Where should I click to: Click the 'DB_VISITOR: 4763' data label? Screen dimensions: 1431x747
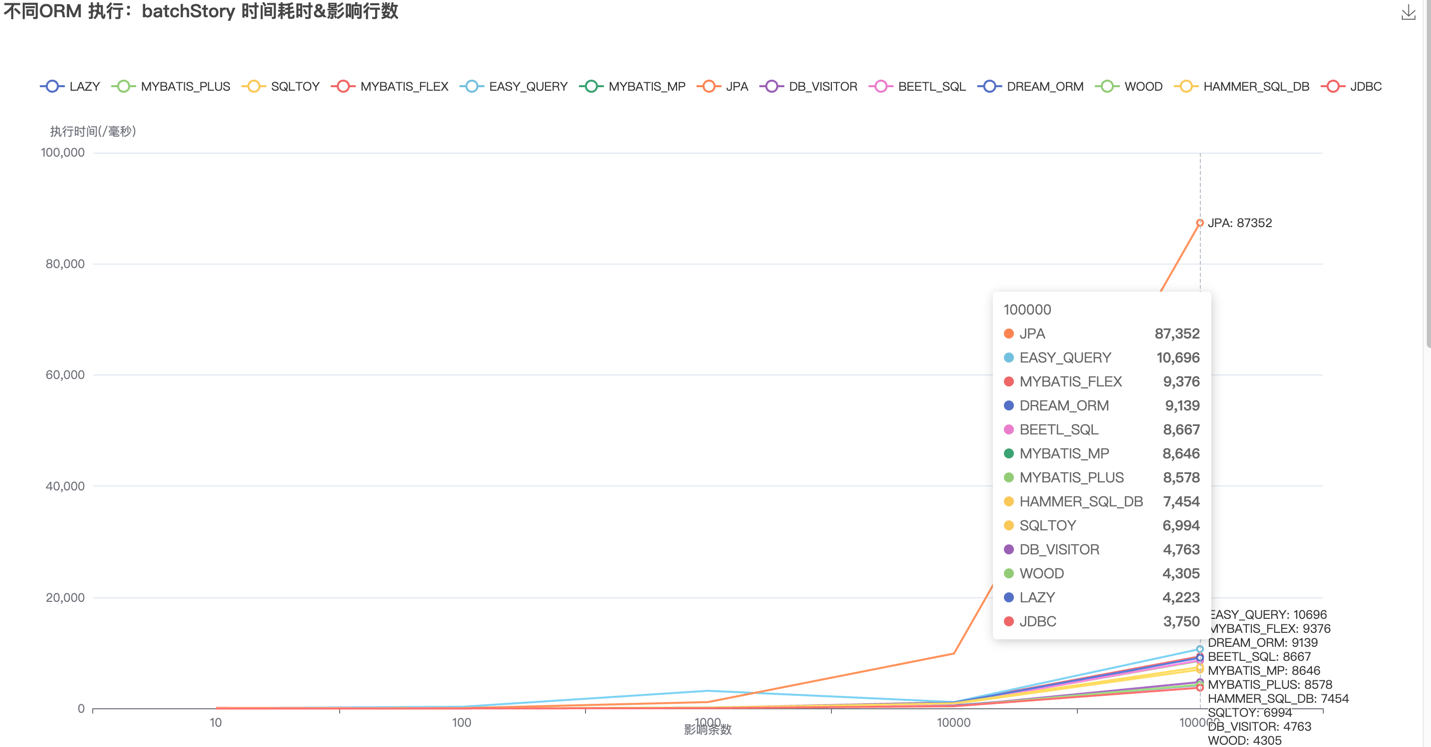1260,727
